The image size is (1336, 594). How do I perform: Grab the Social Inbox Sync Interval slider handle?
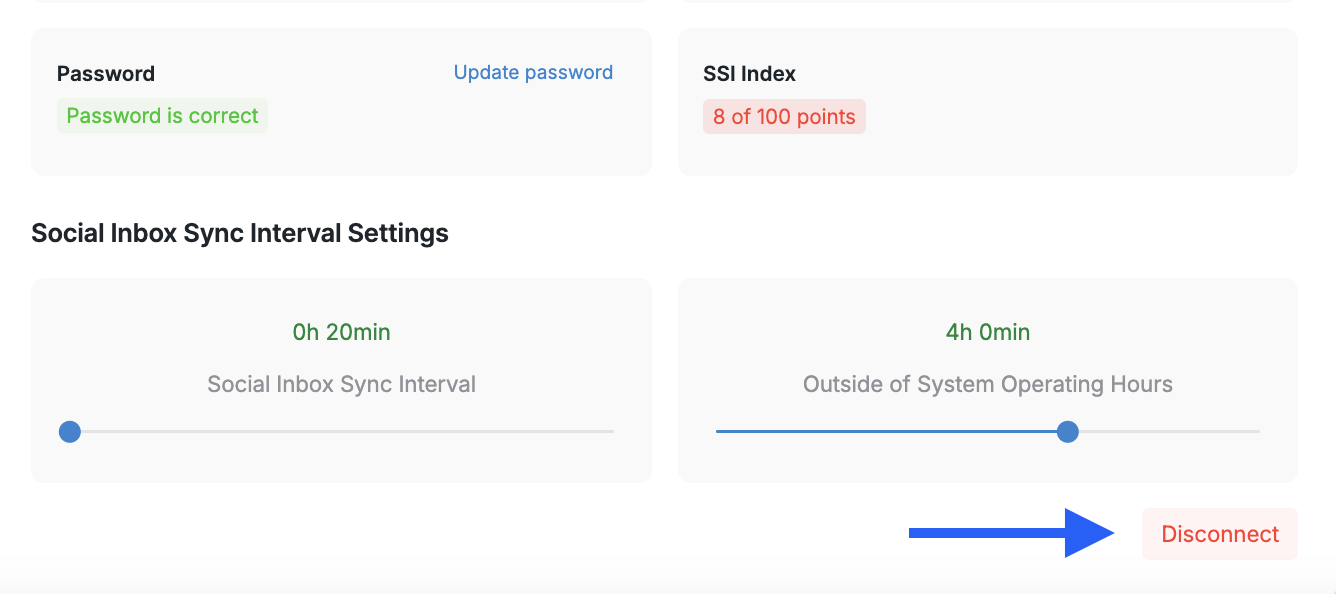click(x=70, y=432)
